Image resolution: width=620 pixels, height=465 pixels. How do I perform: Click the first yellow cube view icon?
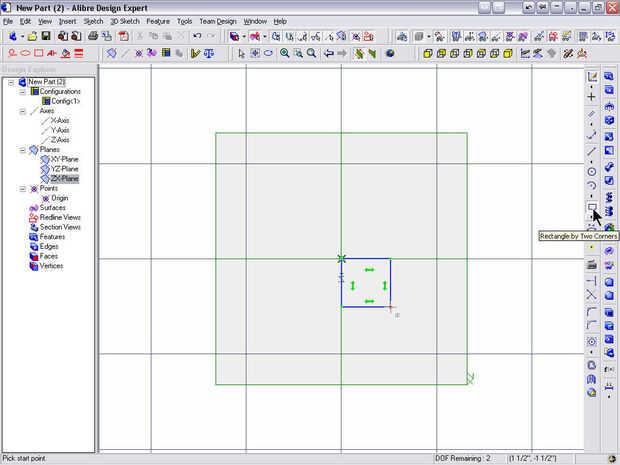(x=427, y=53)
